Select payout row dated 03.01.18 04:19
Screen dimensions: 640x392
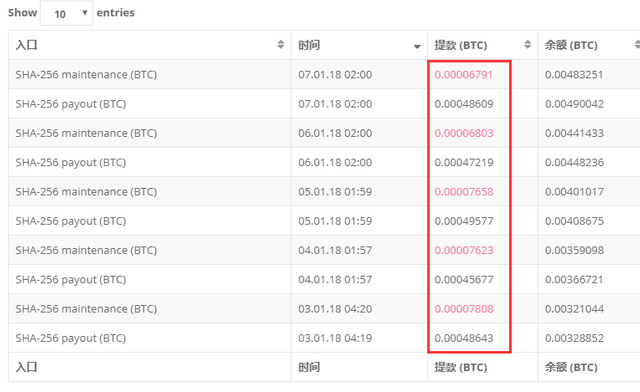click(x=324, y=338)
